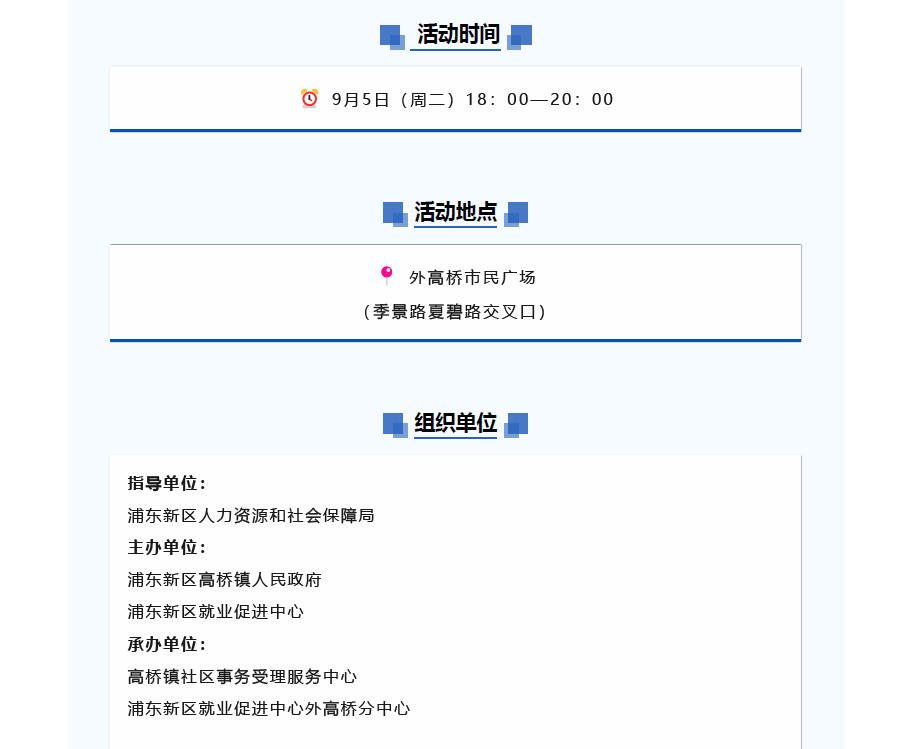Viewport: 904px width, 749px height.
Task: Click 高桥镇社区事务受理服务中心 text
Action: pyautogui.click(x=242, y=677)
